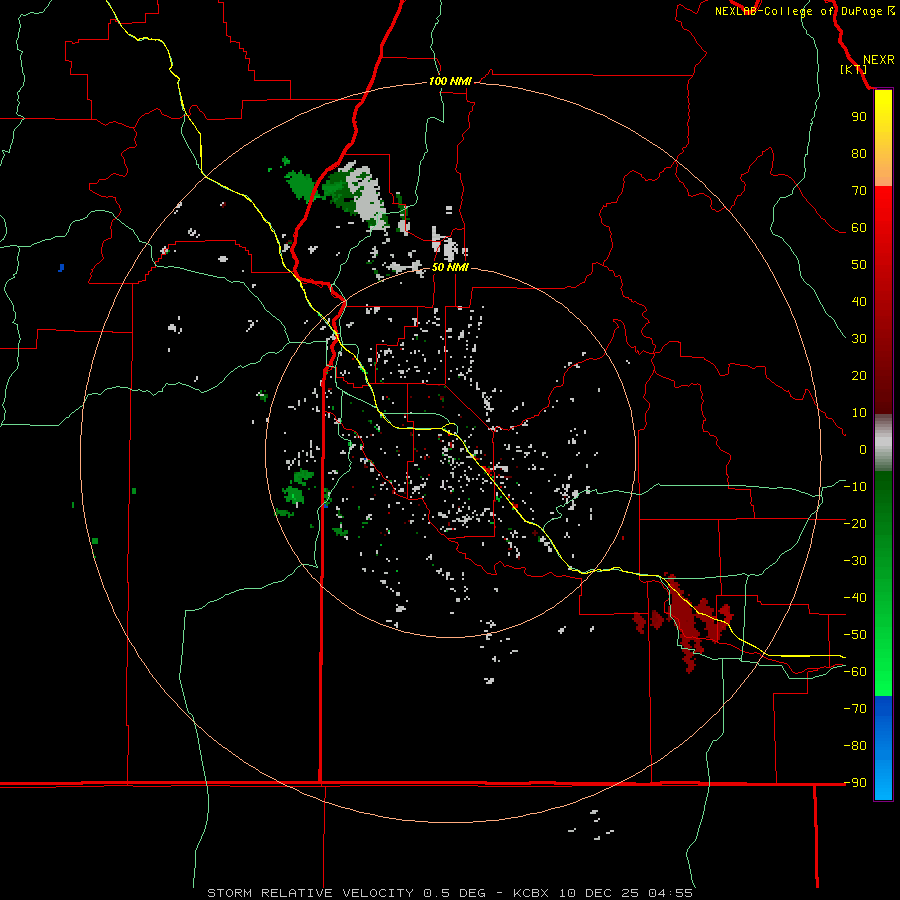Click the 50 NMI range ring label
Image resolution: width=900 pixels, height=900 pixels.
tap(450, 267)
